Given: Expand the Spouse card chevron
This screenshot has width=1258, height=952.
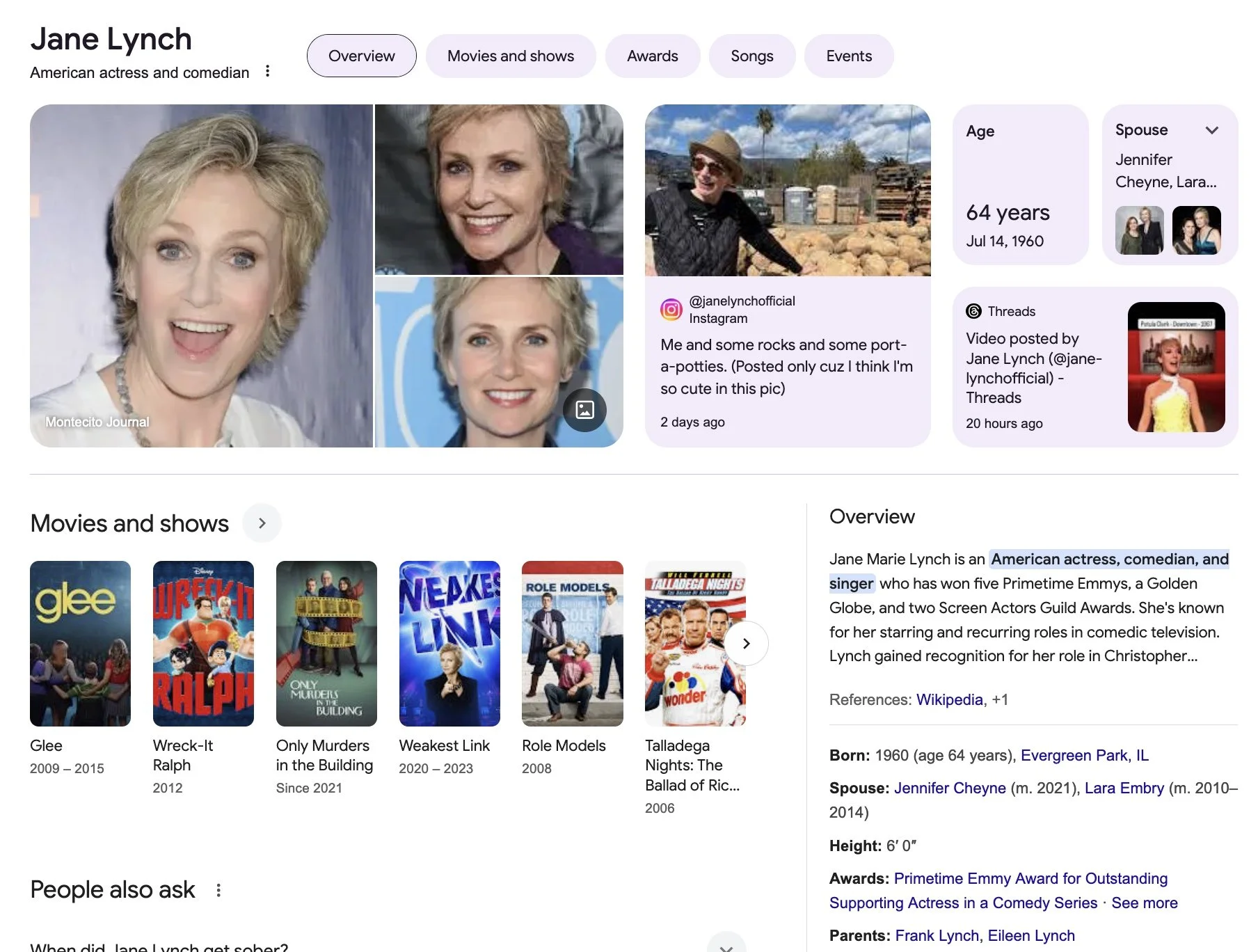Looking at the screenshot, I should [x=1211, y=130].
